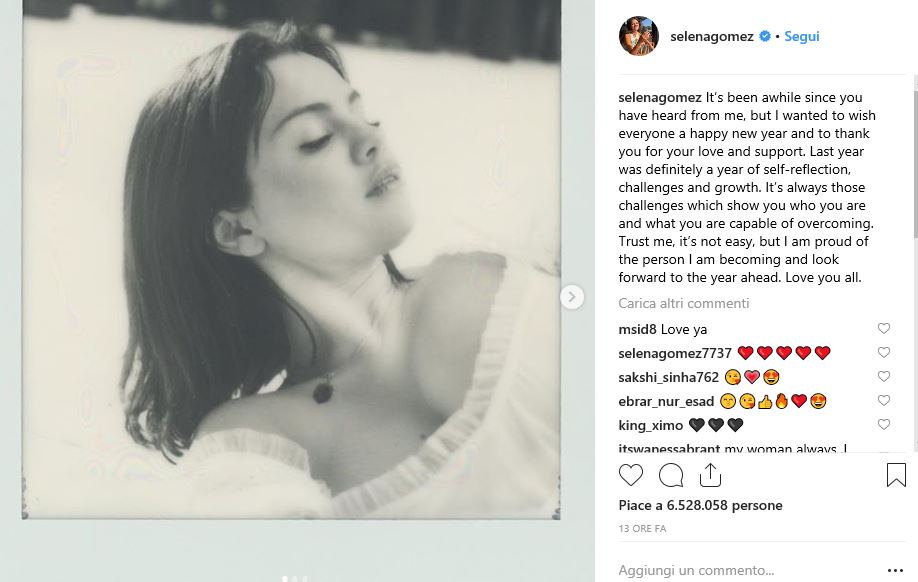Like sakshi_sinha762's comment
The height and width of the screenshot is (582, 918).
point(884,377)
